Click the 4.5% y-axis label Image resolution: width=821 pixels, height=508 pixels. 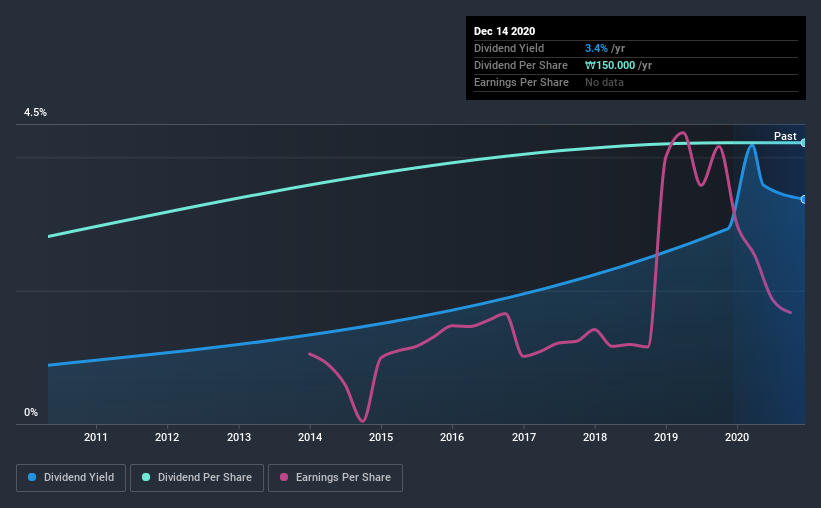[35, 113]
